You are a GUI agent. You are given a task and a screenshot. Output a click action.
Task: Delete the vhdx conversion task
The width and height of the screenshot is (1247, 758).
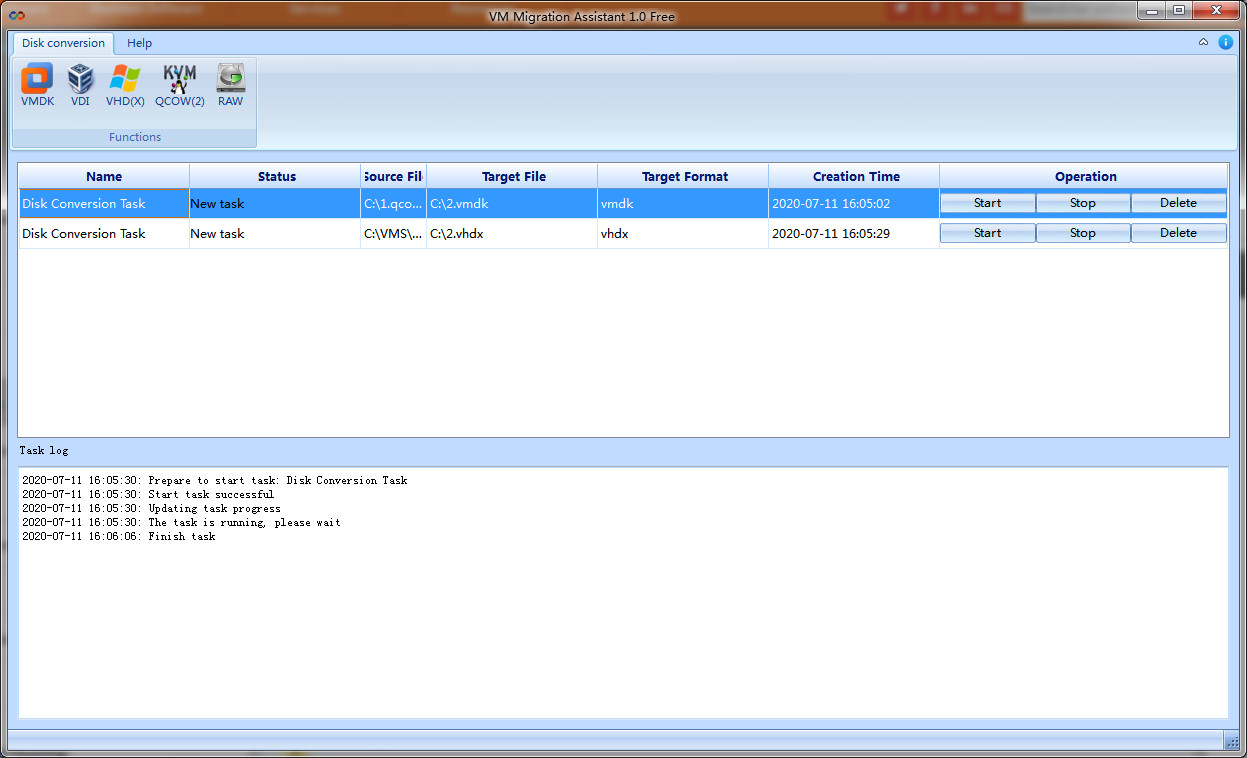pyautogui.click(x=1178, y=233)
